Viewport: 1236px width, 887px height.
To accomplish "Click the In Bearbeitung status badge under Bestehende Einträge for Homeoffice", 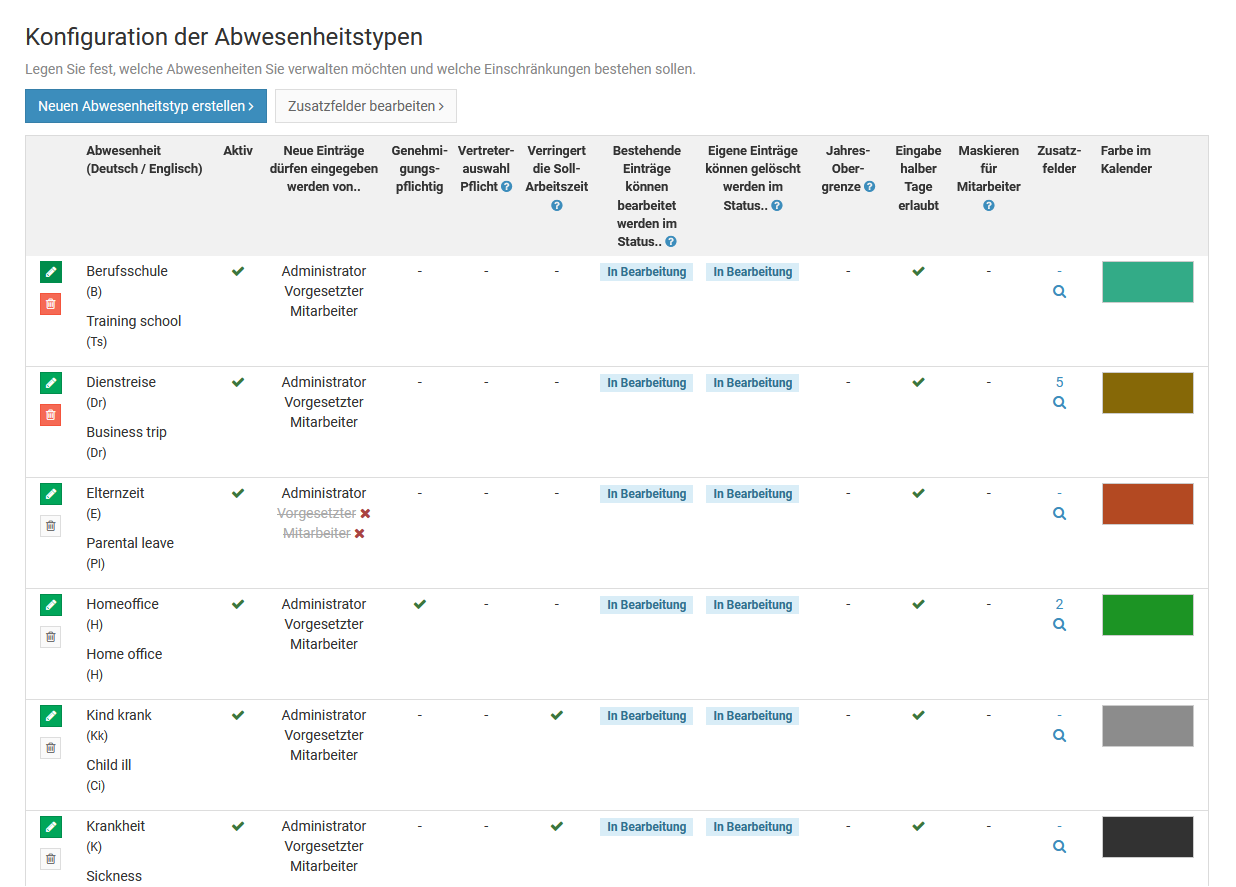I will click(x=647, y=605).
